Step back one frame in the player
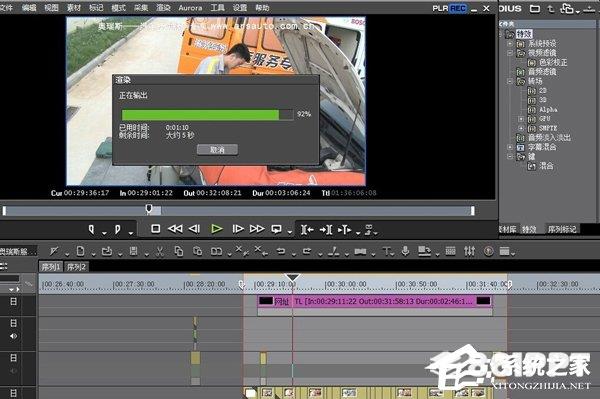Screen dimensions: 600x399 coord(194,229)
